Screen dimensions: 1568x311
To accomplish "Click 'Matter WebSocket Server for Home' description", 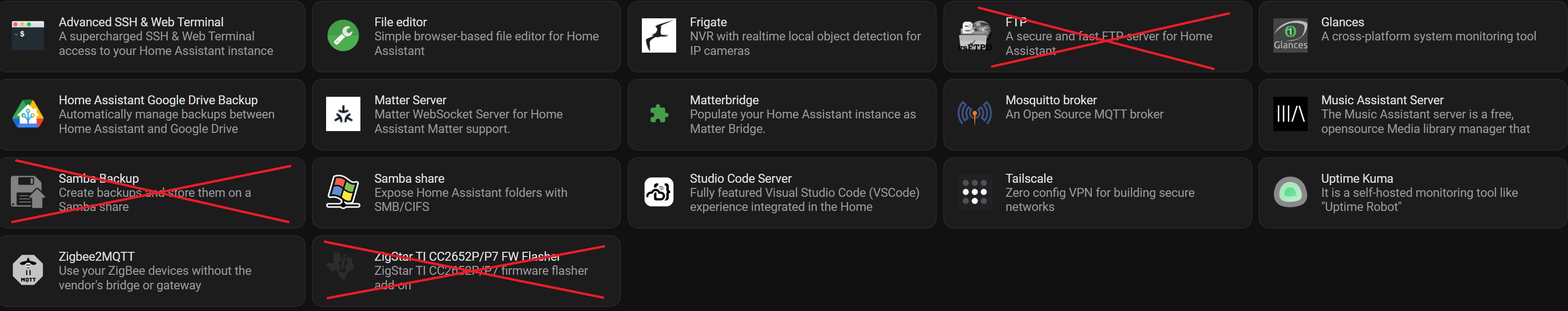I will pyautogui.click(x=468, y=121).
